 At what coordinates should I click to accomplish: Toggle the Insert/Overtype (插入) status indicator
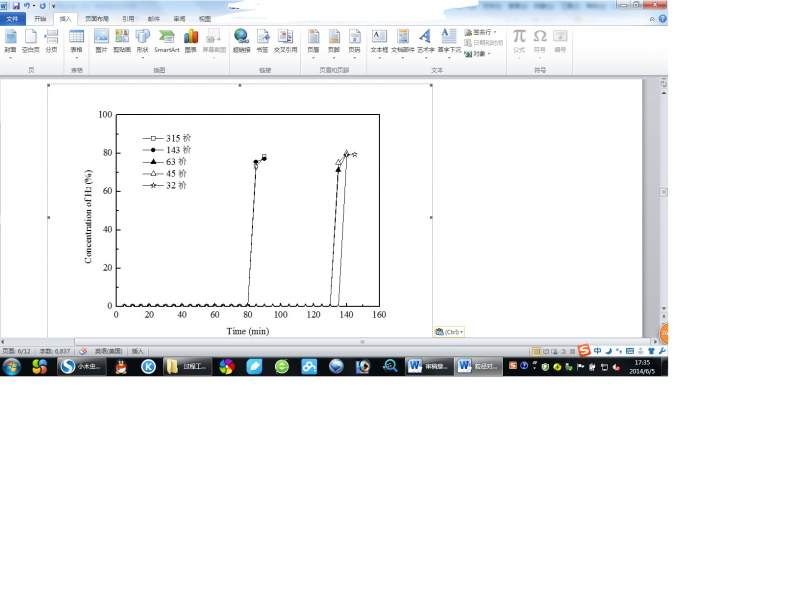coord(138,351)
